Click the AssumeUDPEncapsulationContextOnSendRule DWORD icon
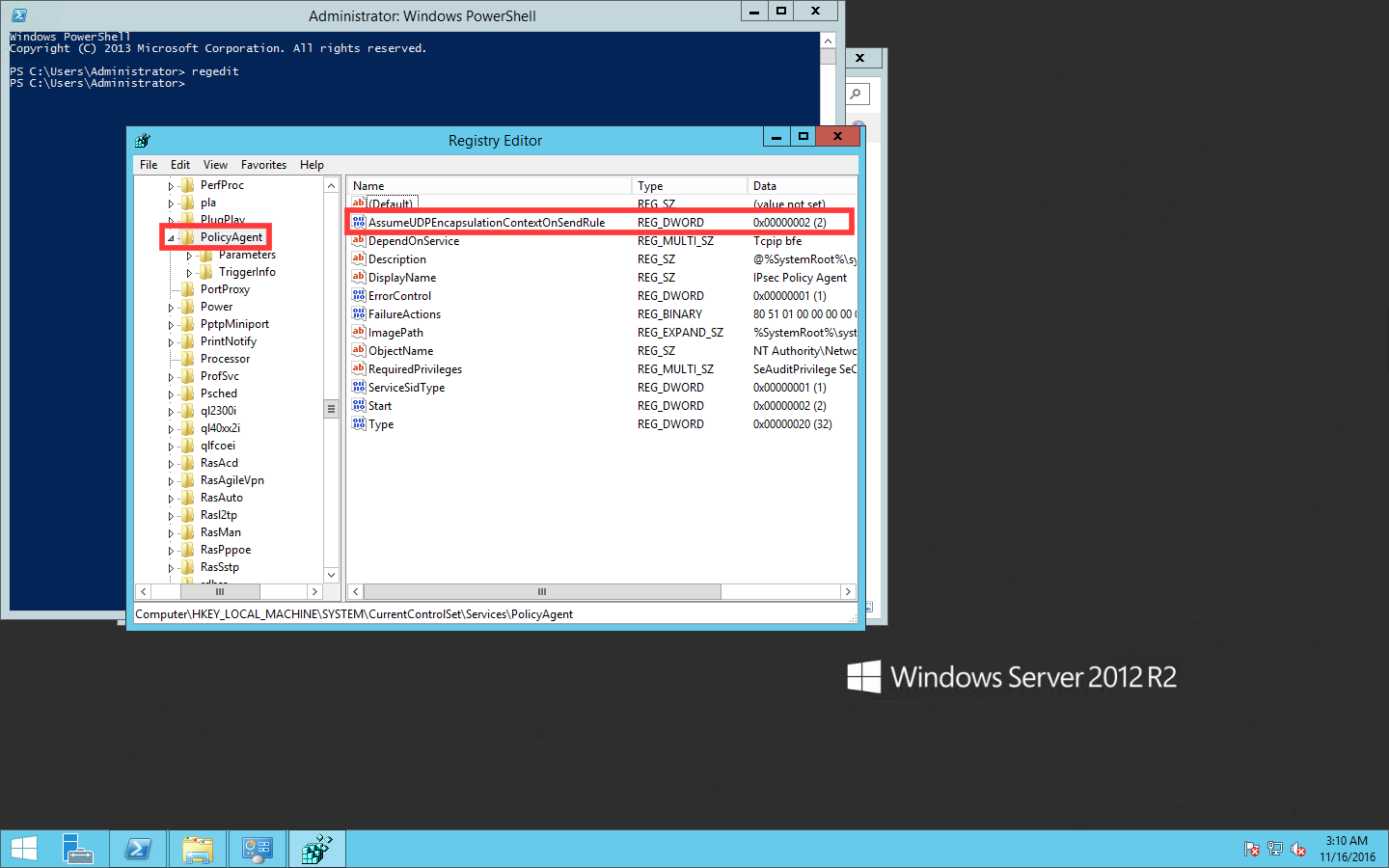Image resolution: width=1389 pixels, height=868 pixels. [x=359, y=222]
